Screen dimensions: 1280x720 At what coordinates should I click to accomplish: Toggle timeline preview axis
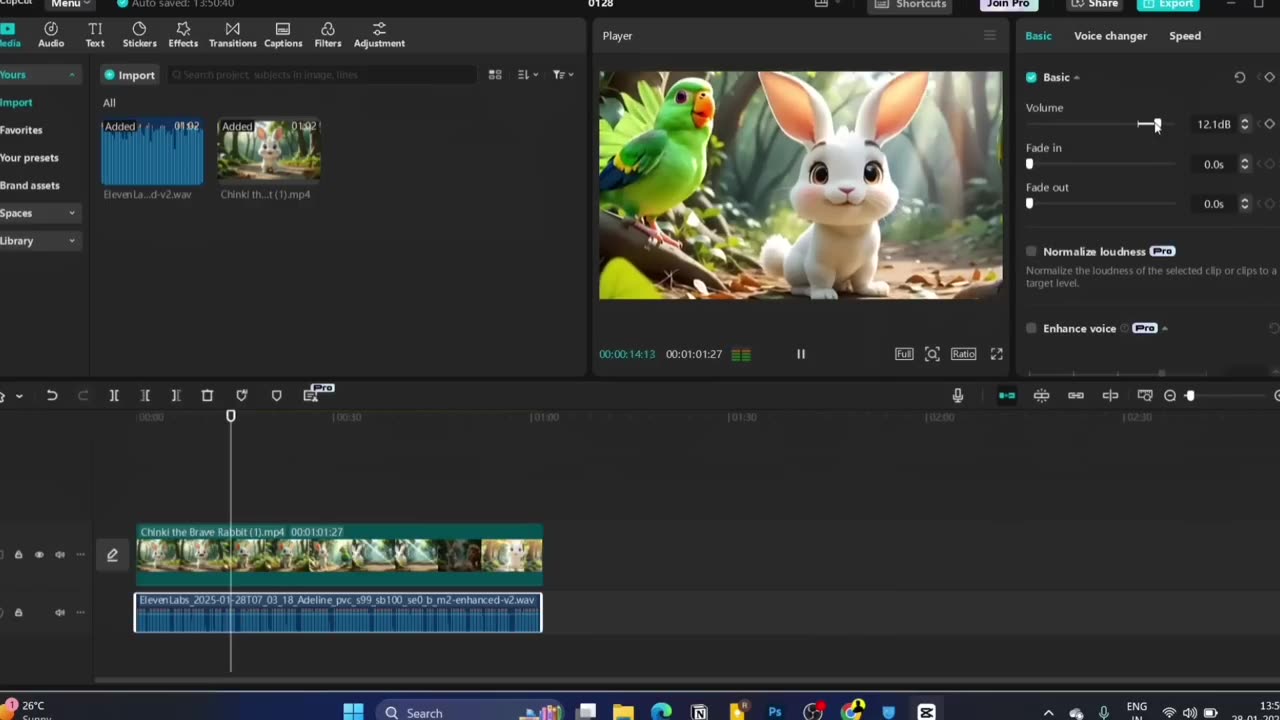click(x=1110, y=396)
